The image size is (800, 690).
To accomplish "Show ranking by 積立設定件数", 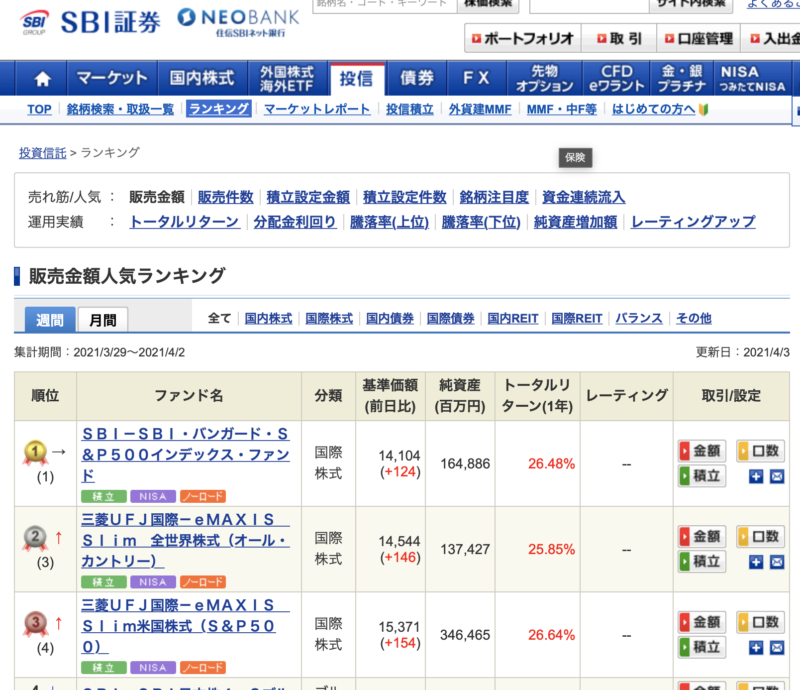I will pyautogui.click(x=405, y=197).
